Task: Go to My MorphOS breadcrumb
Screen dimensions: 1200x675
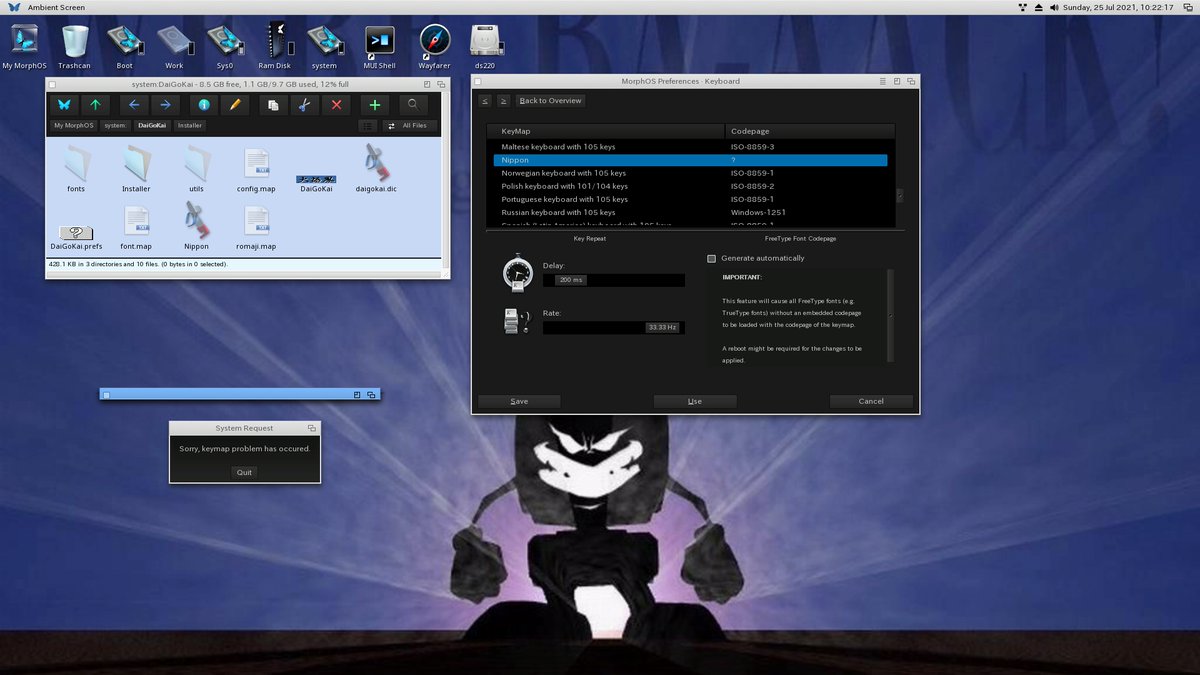Action: tap(73, 126)
